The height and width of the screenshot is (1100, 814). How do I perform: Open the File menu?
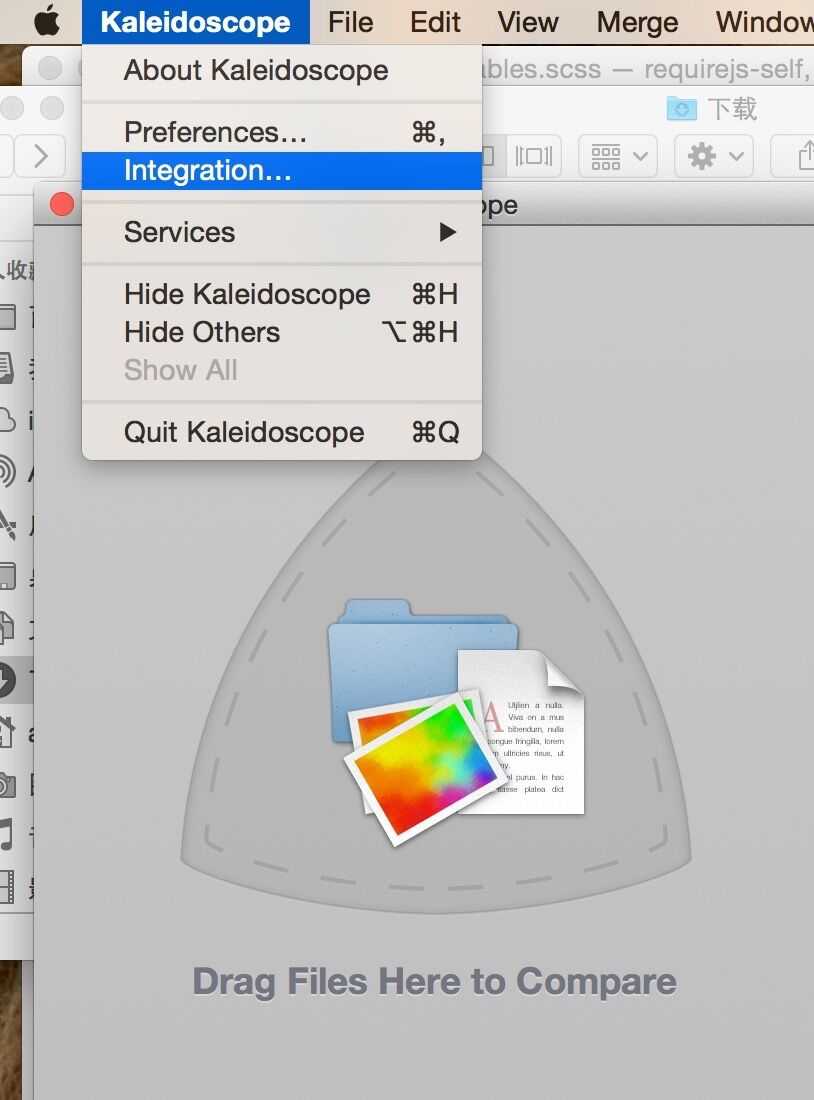(350, 22)
